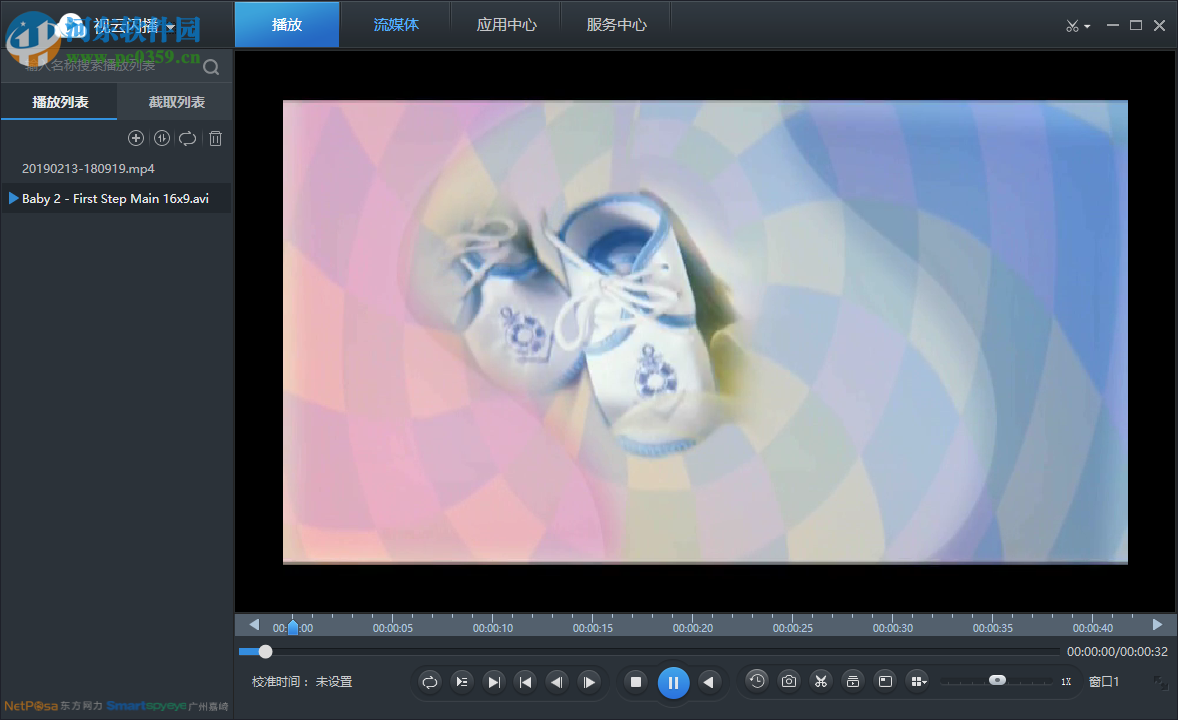The width and height of the screenshot is (1178, 720).
Task: Maximize the player window
Action: (x=1136, y=26)
